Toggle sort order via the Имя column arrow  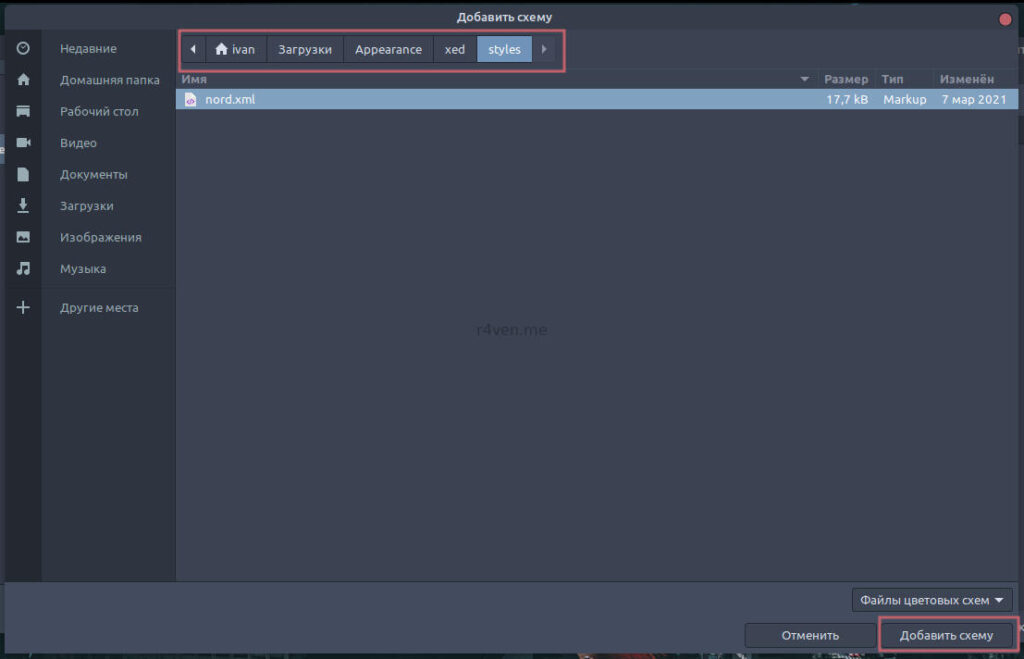point(804,79)
